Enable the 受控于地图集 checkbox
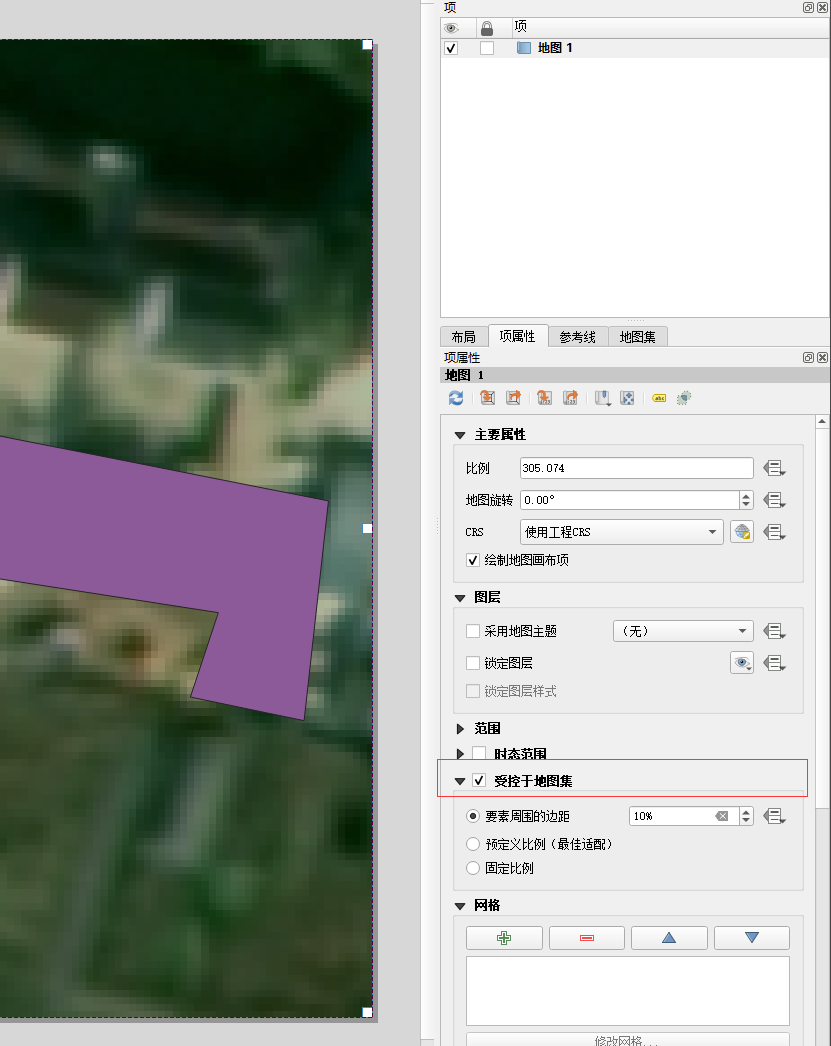Viewport: 831px width, 1046px height. click(481, 780)
